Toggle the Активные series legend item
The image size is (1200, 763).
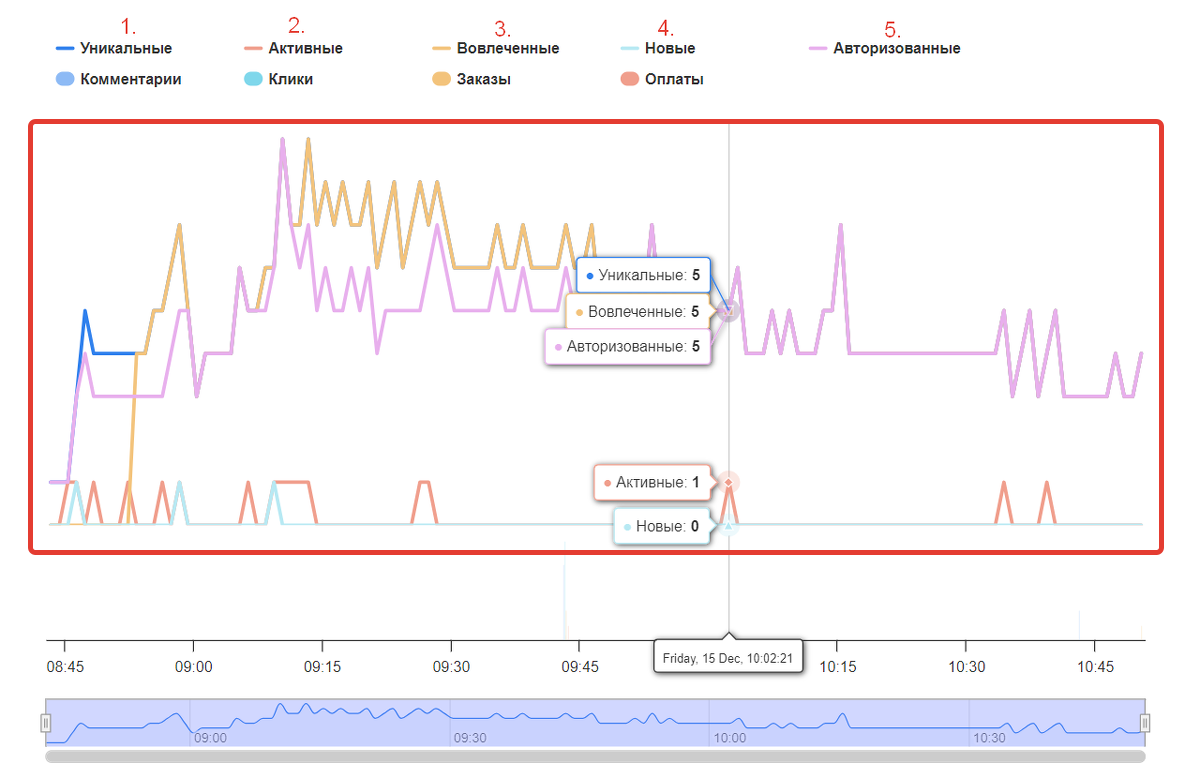tap(294, 48)
